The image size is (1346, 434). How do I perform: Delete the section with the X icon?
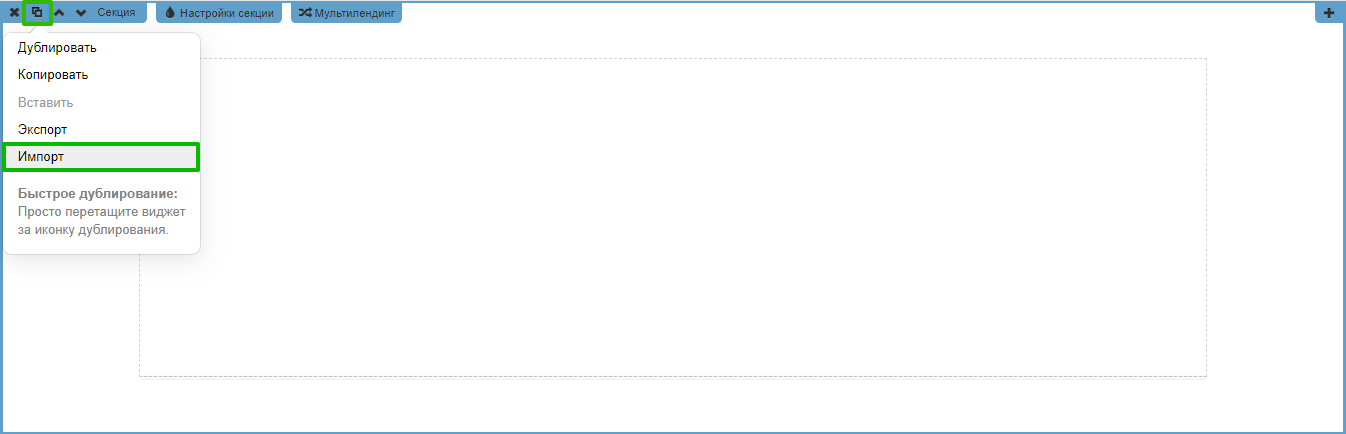(x=14, y=13)
